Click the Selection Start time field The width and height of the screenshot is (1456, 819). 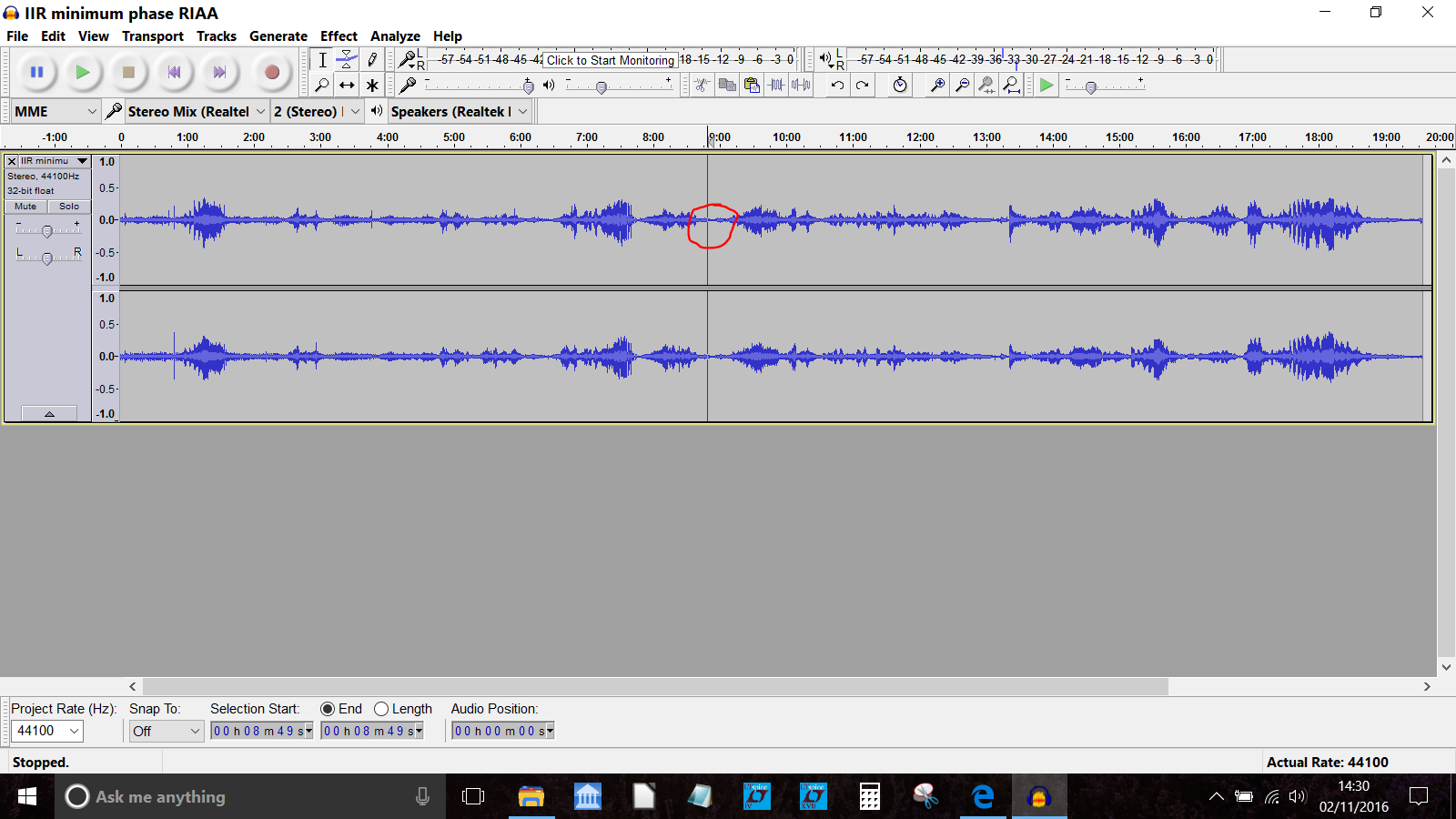pos(262,731)
